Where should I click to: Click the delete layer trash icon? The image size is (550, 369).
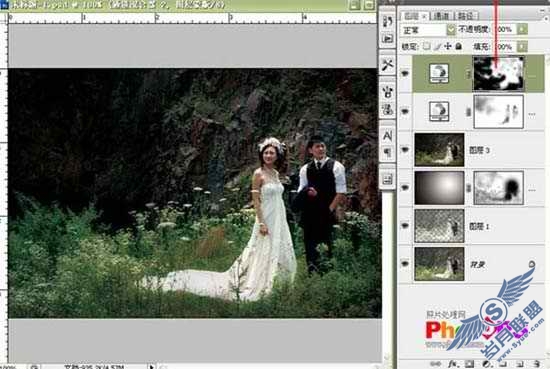(x=537, y=364)
